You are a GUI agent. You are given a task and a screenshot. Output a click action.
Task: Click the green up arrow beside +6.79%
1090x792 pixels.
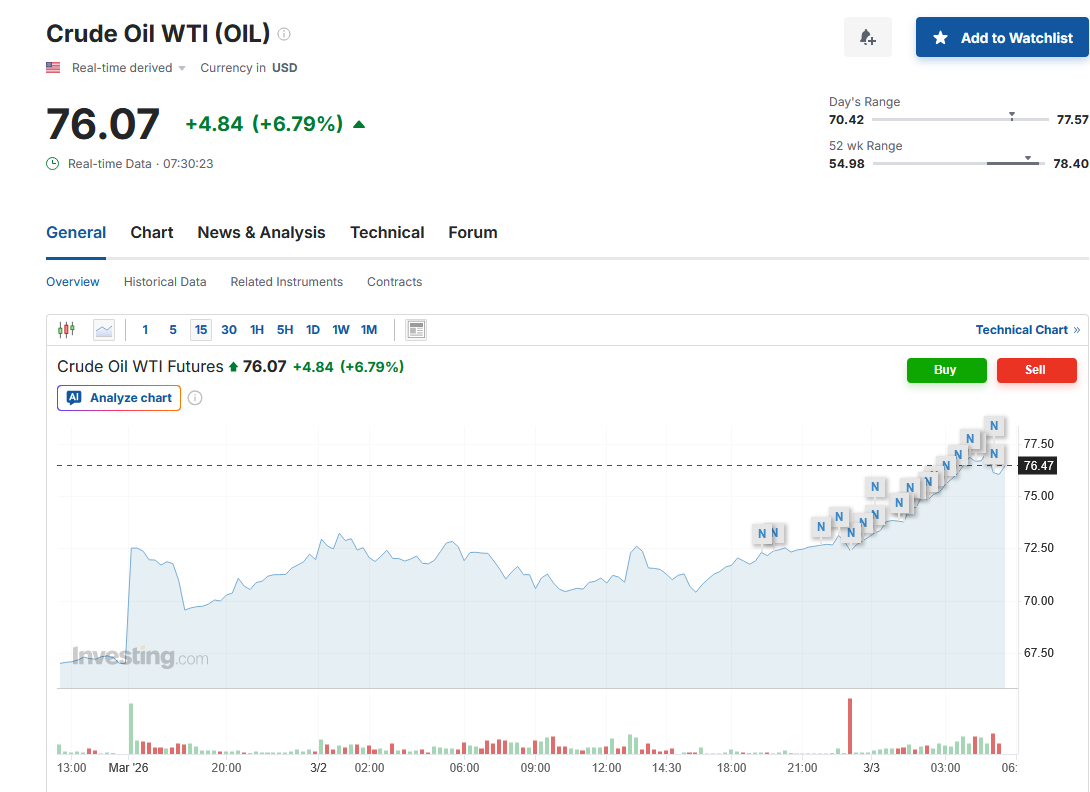pyautogui.click(x=359, y=124)
